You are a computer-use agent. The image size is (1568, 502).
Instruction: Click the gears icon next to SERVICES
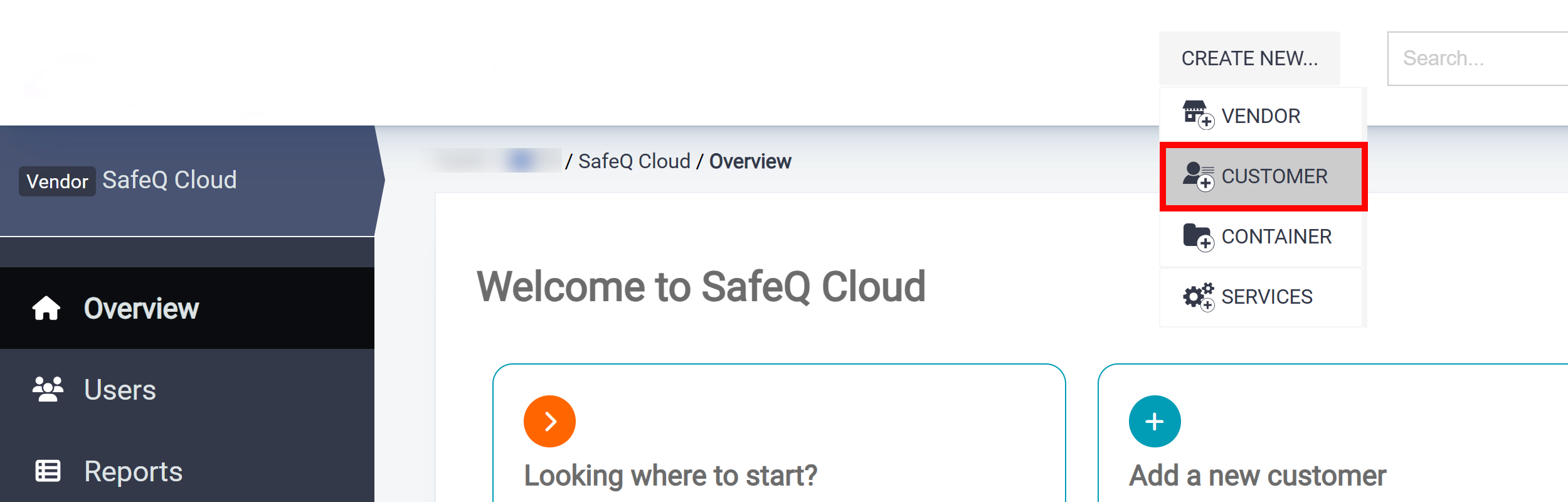pyautogui.click(x=1197, y=296)
